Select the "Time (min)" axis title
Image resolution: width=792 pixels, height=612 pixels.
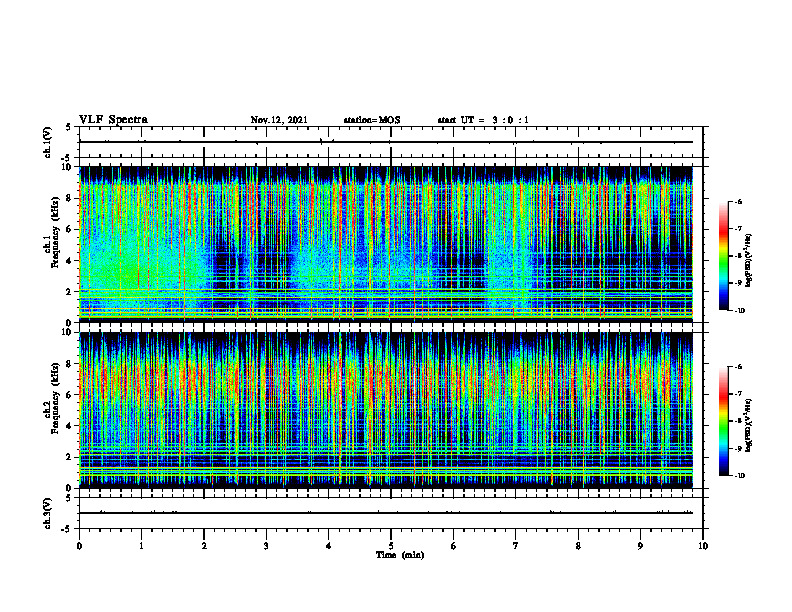[x=400, y=555]
